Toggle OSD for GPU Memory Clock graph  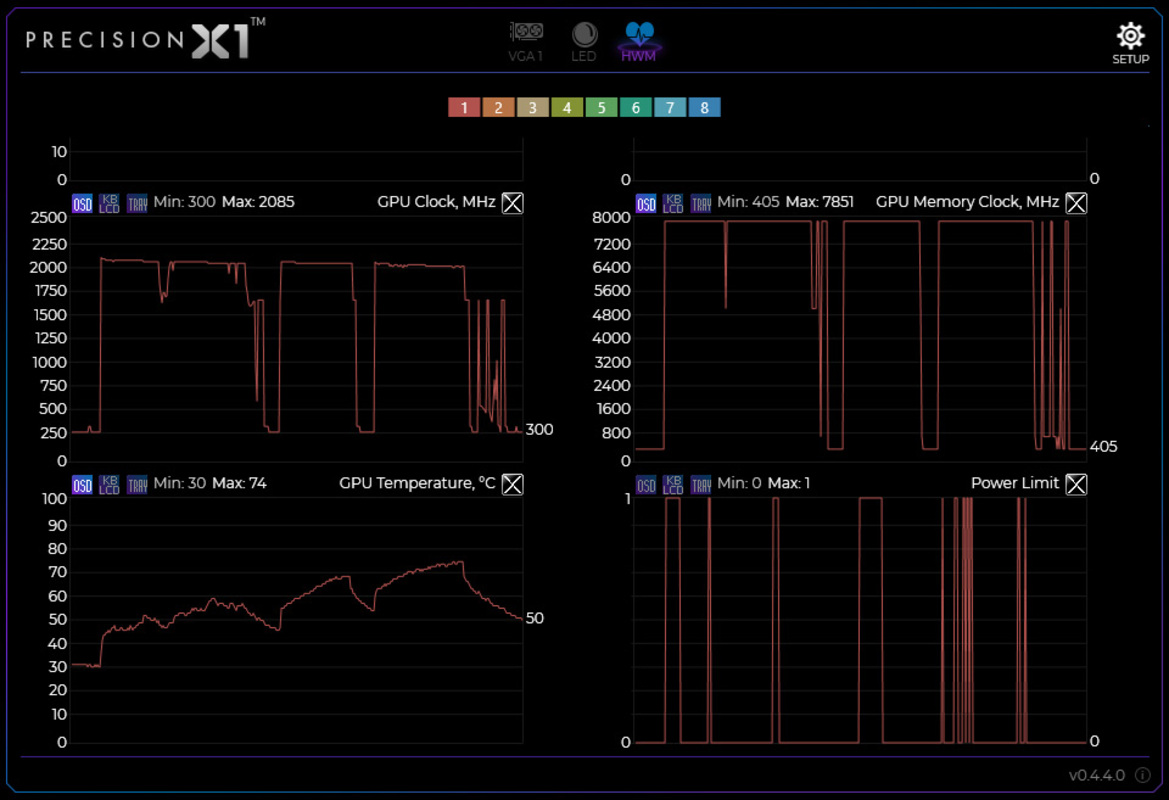pyautogui.click(x=646, y=203)
